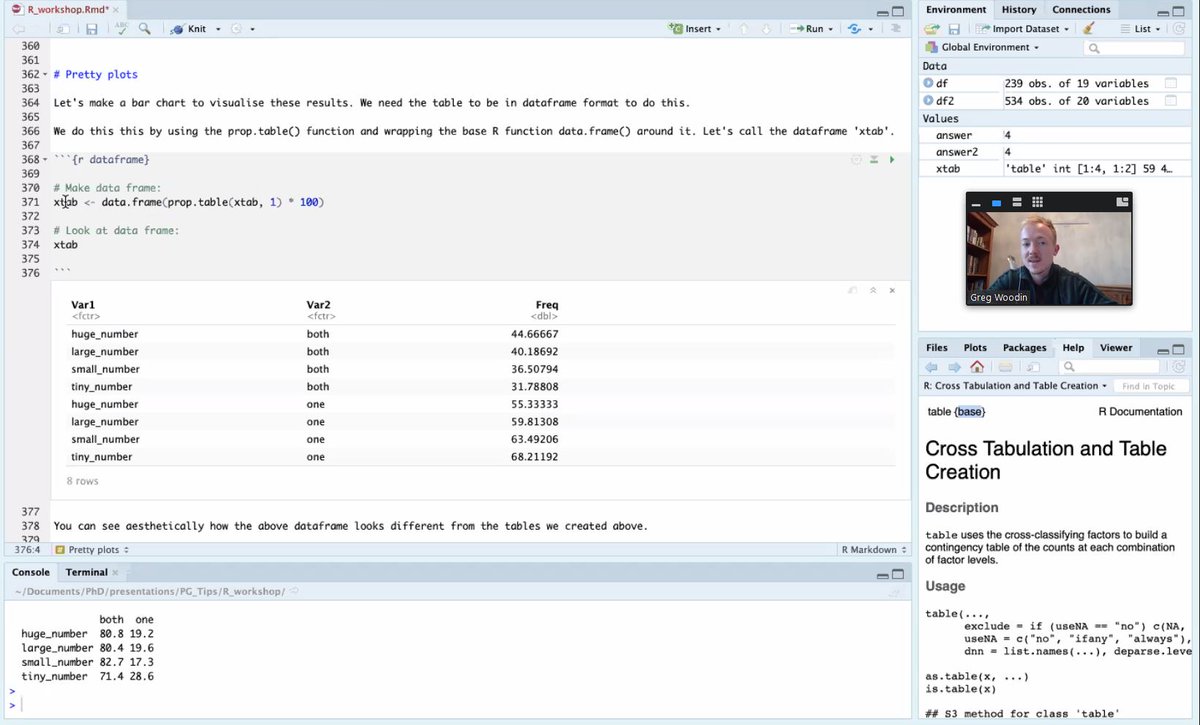Minimize the Greg Woodin video thumbnail
The width and height of the screenshot is (1200, 725).
[x=976, y=203]
